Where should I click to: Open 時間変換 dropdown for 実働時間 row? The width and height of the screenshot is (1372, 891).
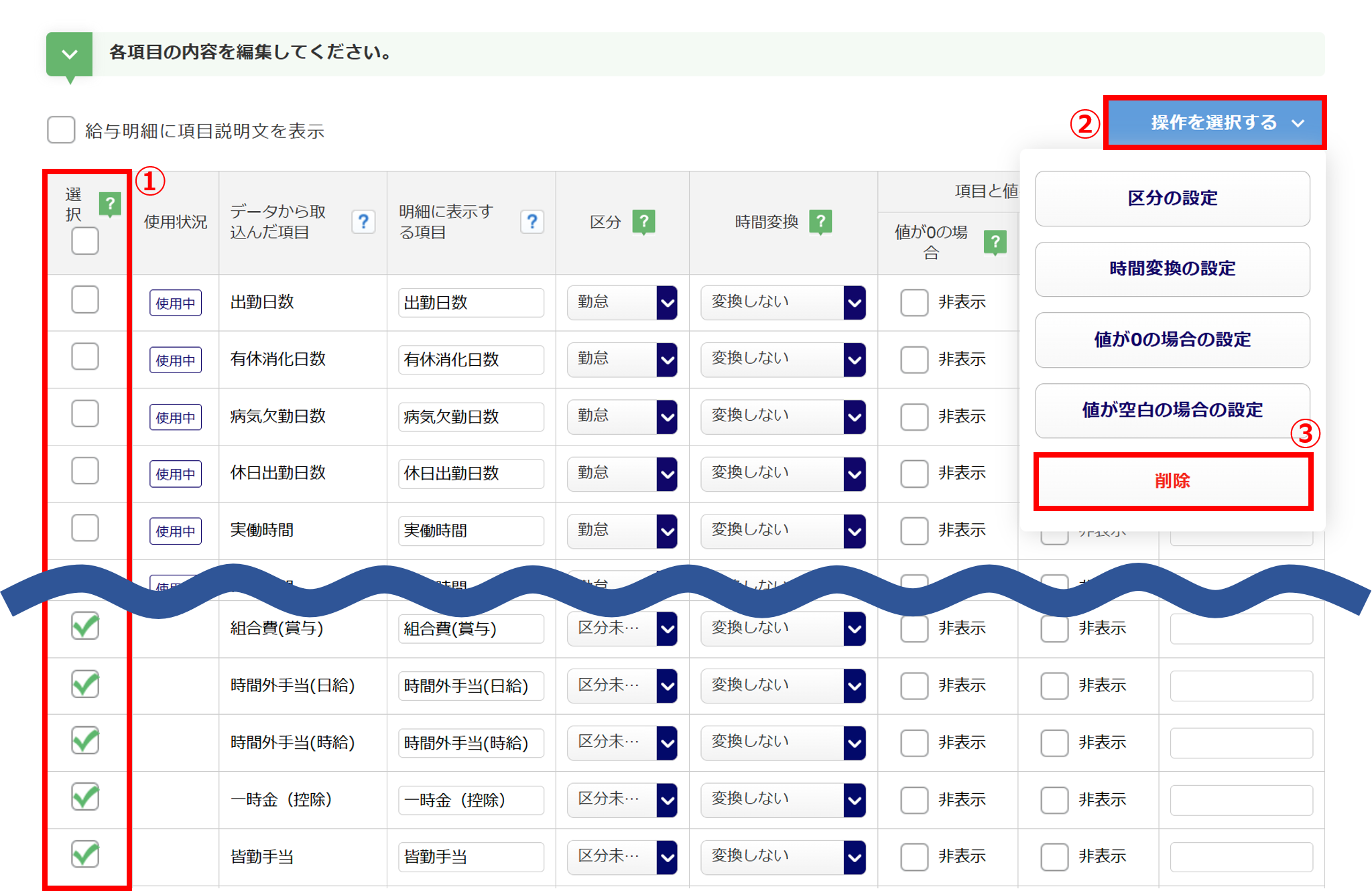tap(783, 531)
